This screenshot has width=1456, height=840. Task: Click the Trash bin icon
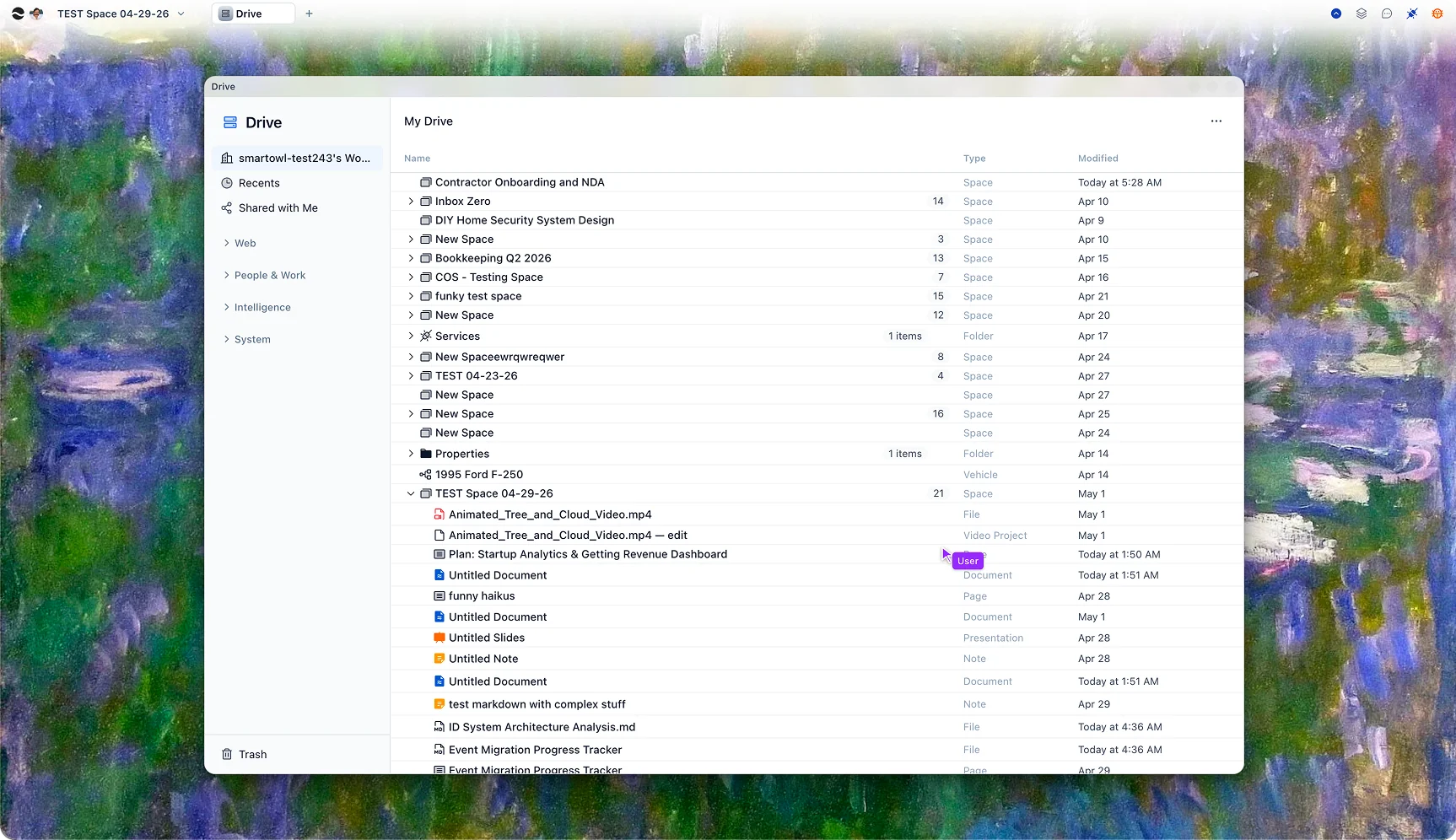point(227,754)
